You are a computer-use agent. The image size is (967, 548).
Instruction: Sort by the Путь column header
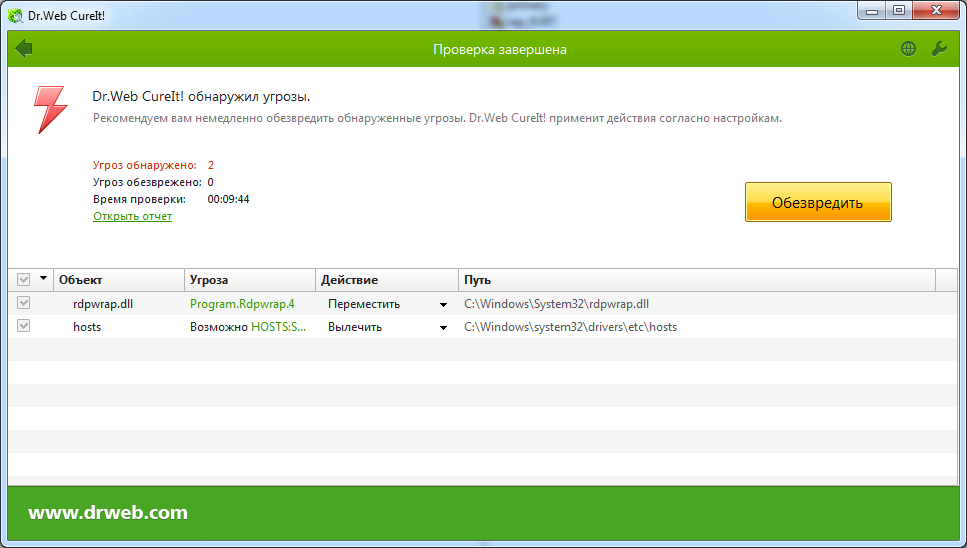697,280
